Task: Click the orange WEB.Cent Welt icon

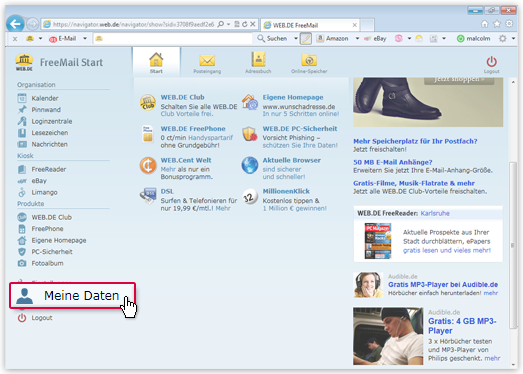Action: click(148, 165)
